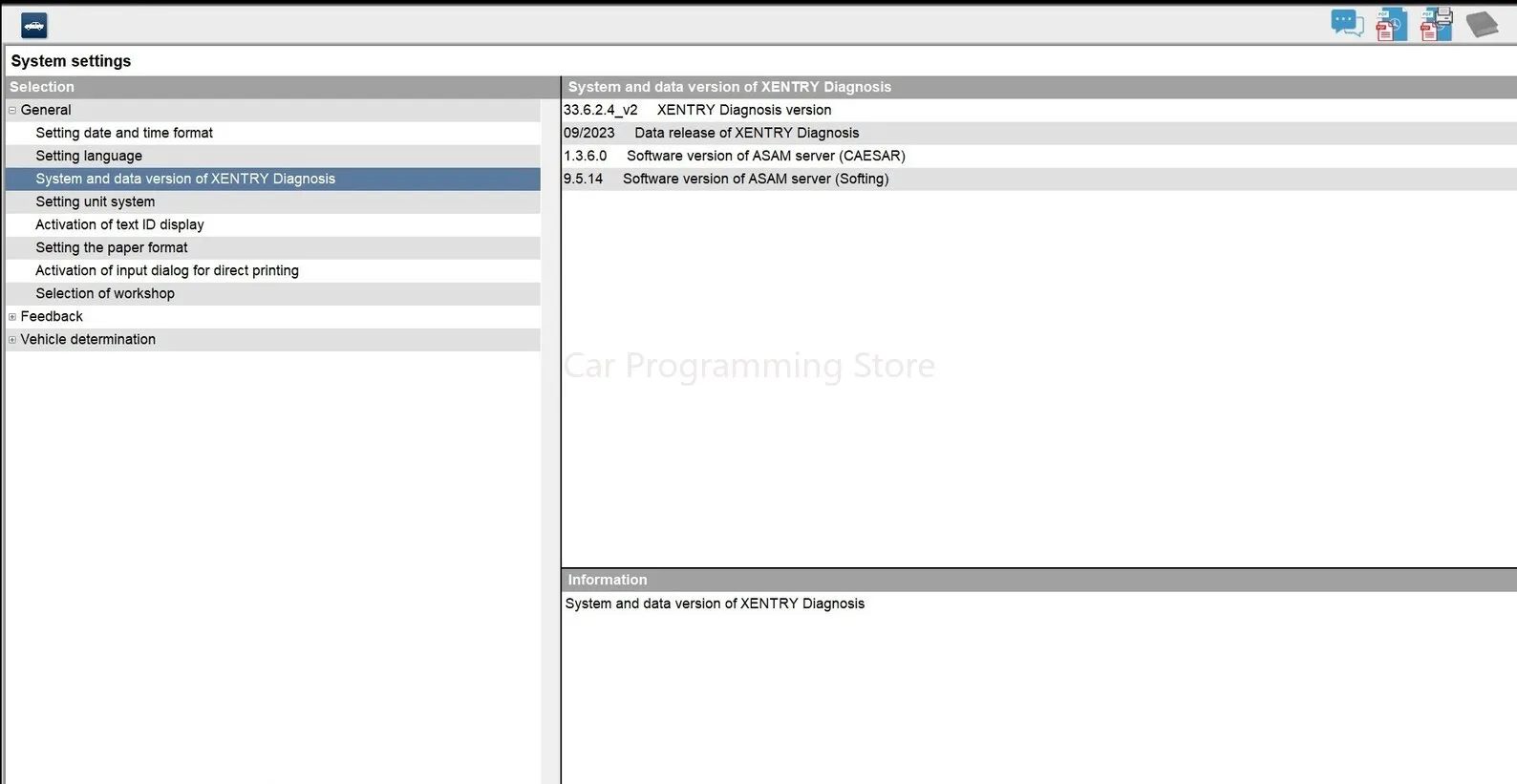Viewport: 1517px width, 784px height.
Task: Select System and data version of XENTRY Diagnosis
Action: 273,179
